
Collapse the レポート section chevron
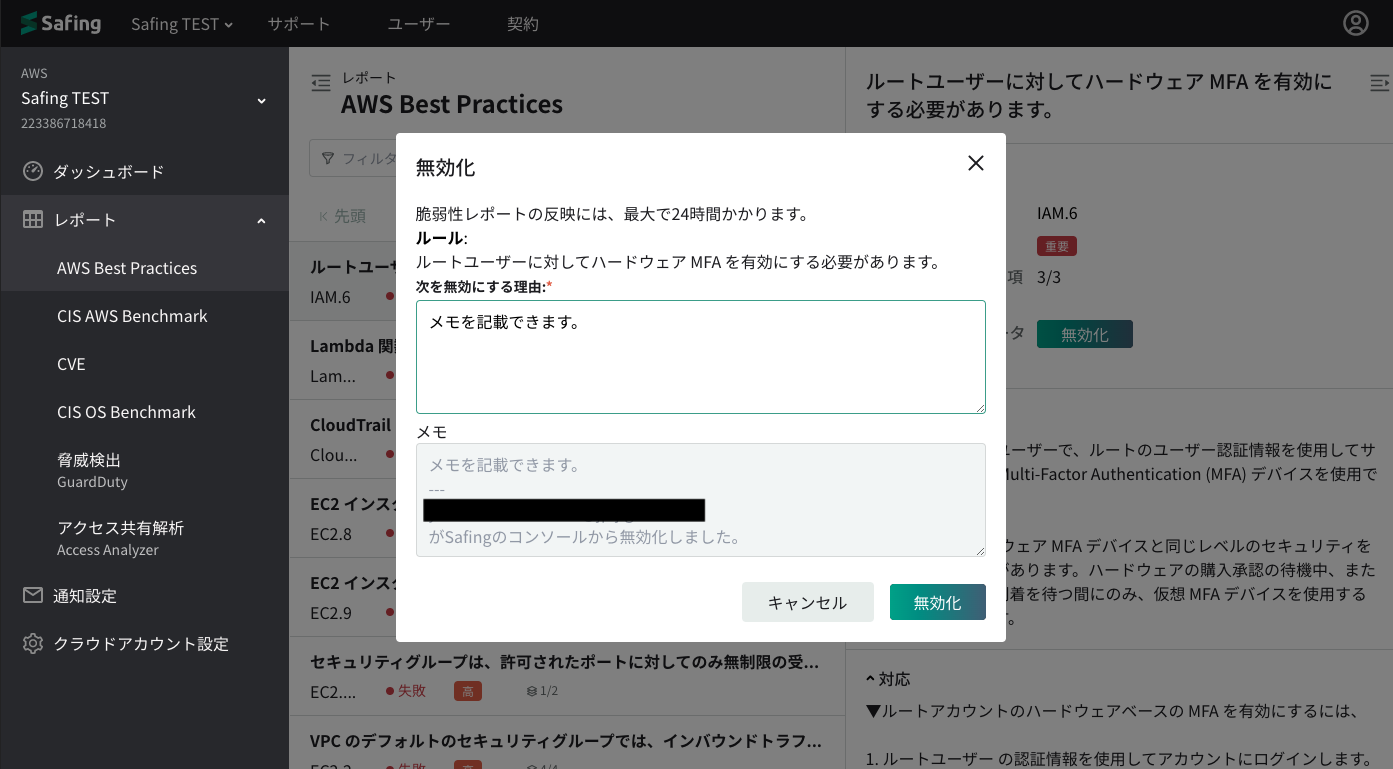(262, 220)
